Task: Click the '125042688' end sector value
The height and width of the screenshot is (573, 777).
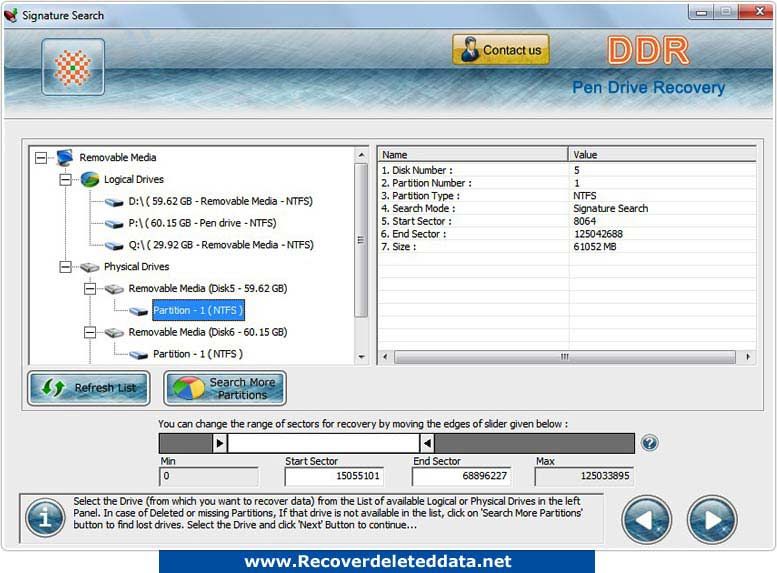Action: [x=598, y=234]
